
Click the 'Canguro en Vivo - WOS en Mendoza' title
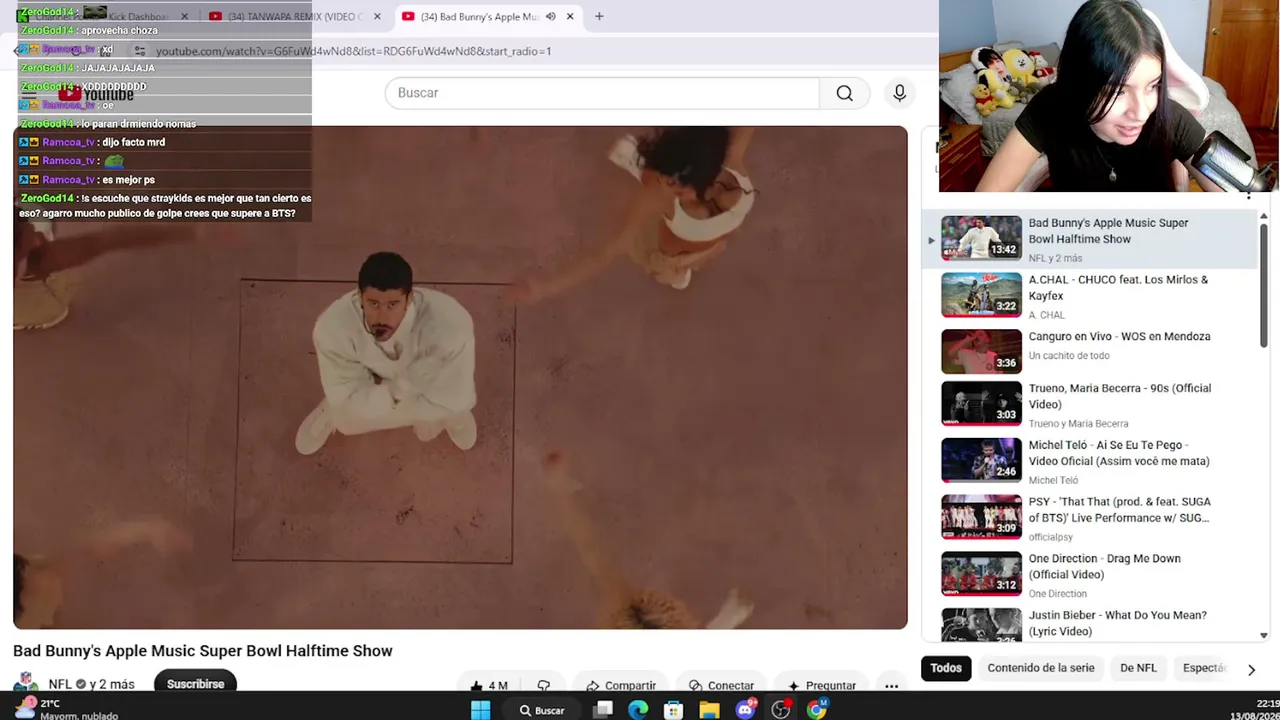(1119, 337)
